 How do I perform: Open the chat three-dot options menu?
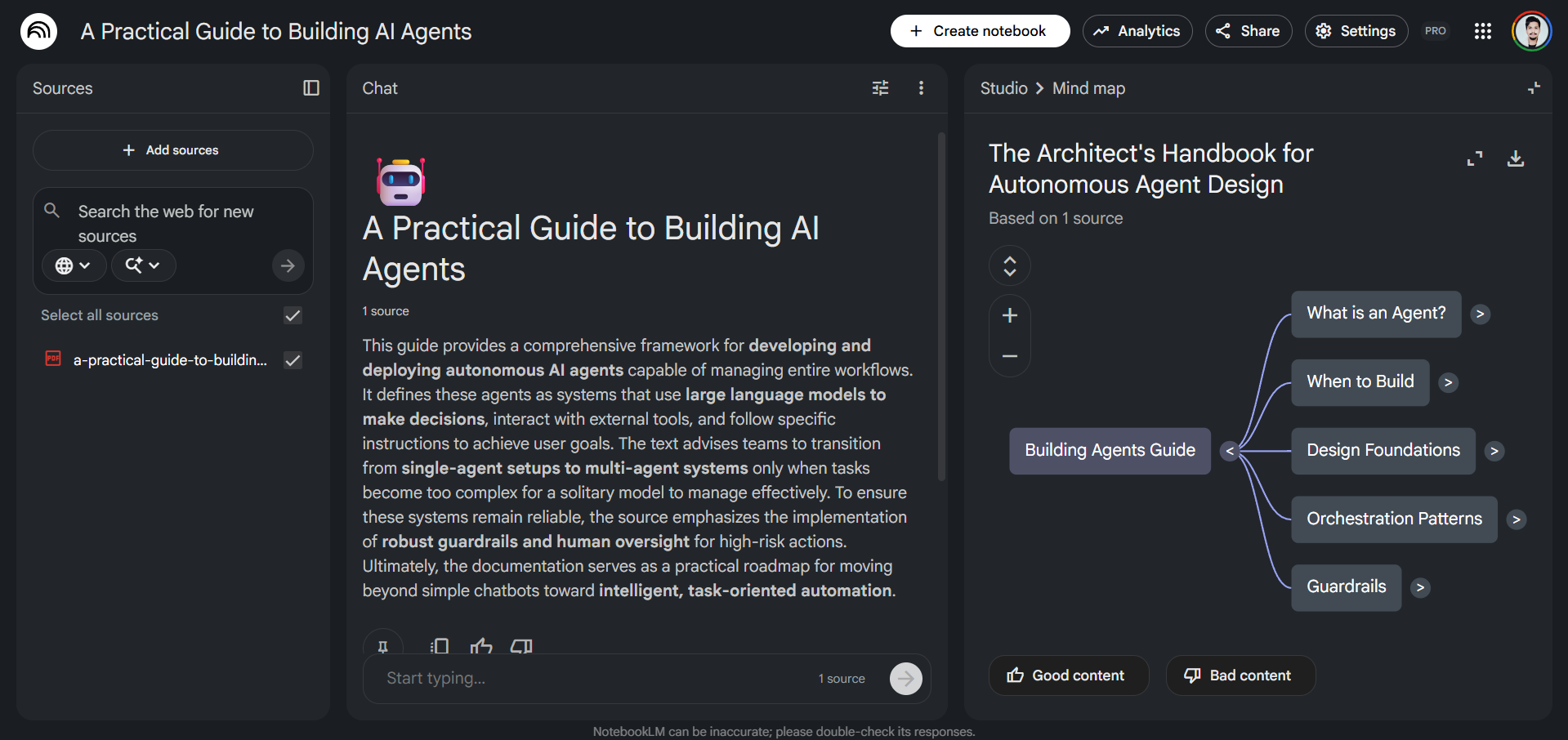[921, 88]
